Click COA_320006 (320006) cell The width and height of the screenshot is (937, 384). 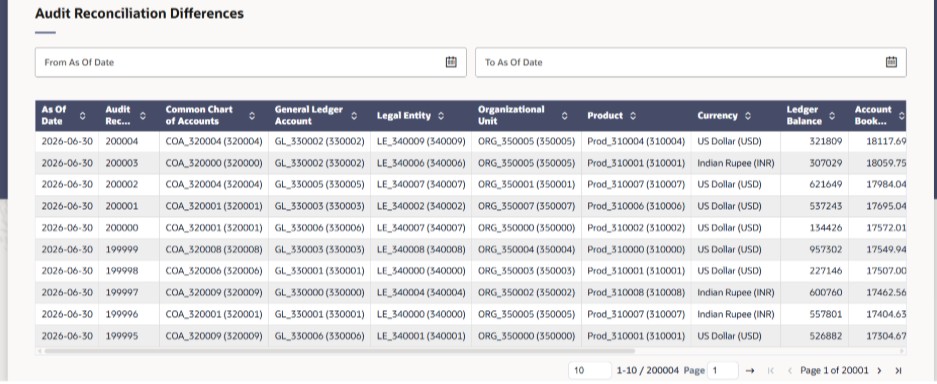(214, 271)
